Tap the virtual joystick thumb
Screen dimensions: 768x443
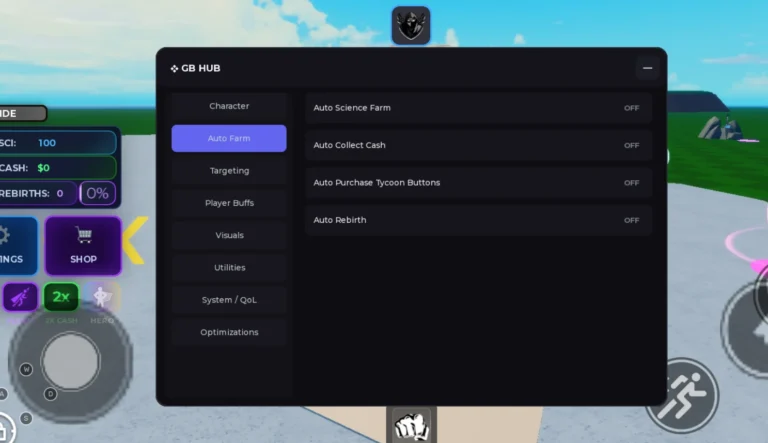[71, 361]
